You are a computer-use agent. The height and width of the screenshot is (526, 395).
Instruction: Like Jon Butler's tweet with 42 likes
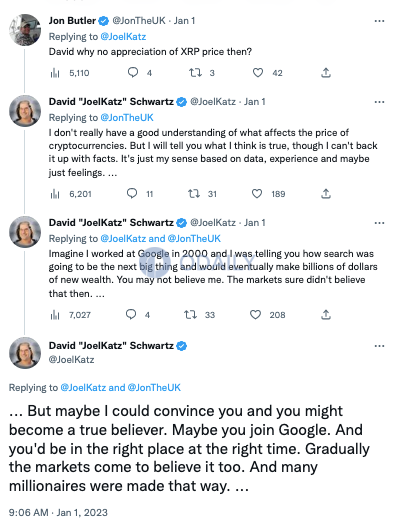coord(258,73)
